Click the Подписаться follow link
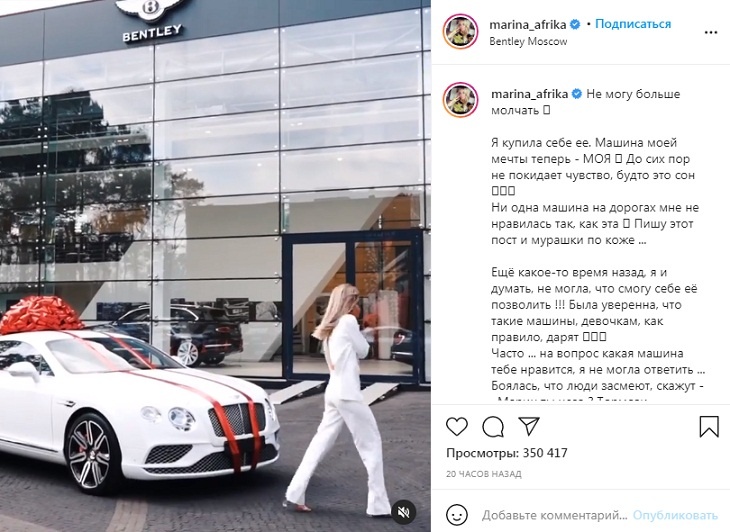This screenshot has width=730, height=532. [633, 24]
